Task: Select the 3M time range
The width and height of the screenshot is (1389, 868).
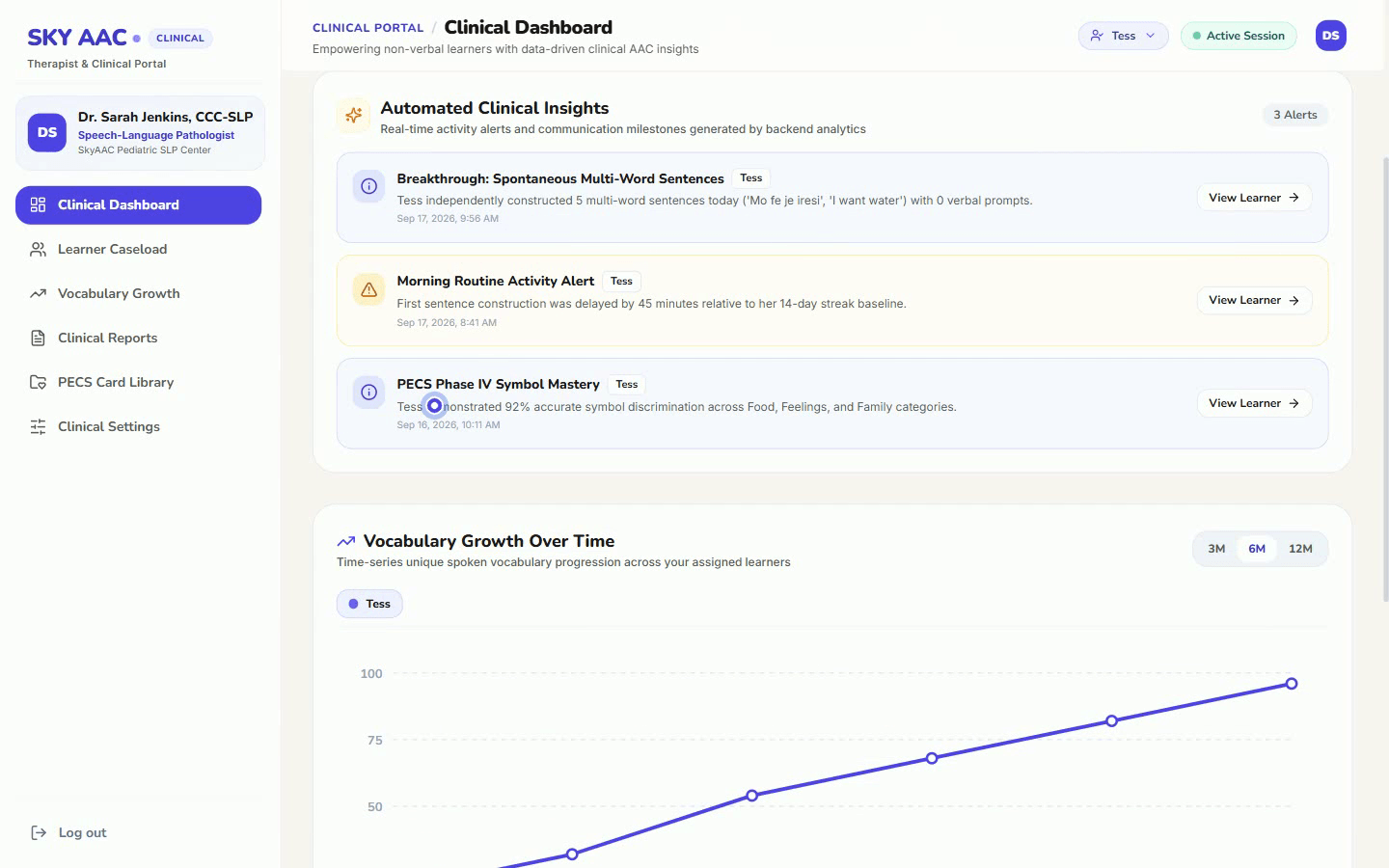Action: click(x=1216, y=549)
